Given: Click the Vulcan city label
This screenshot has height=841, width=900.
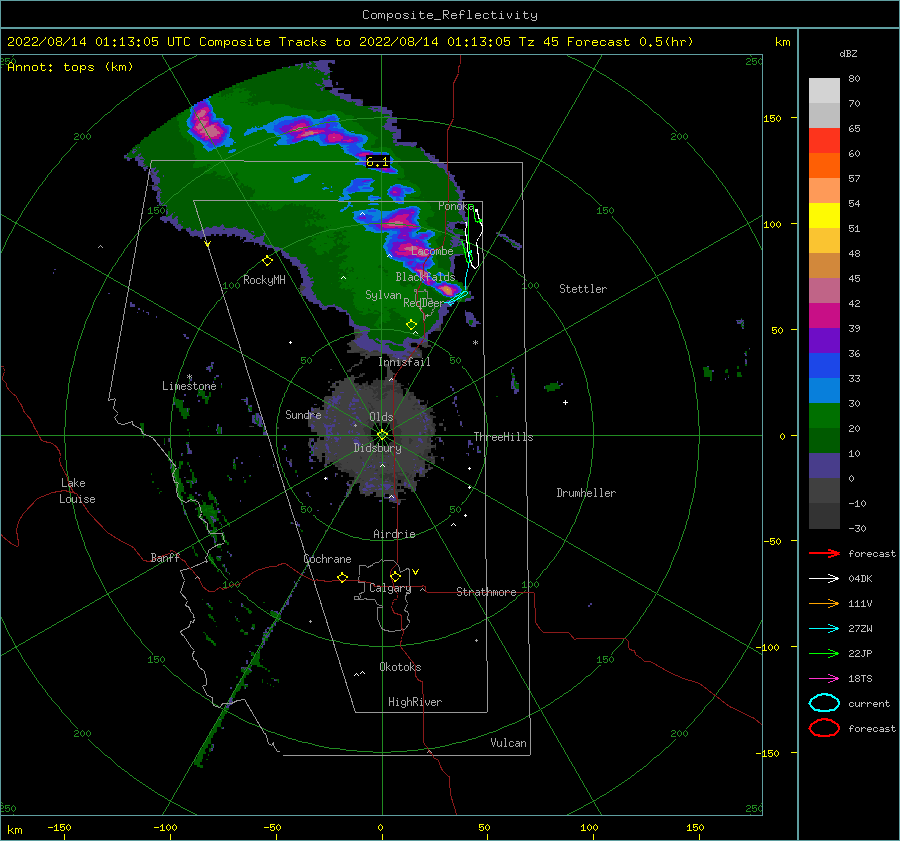Looking at the screenshot, I should (x=508, y=743).
